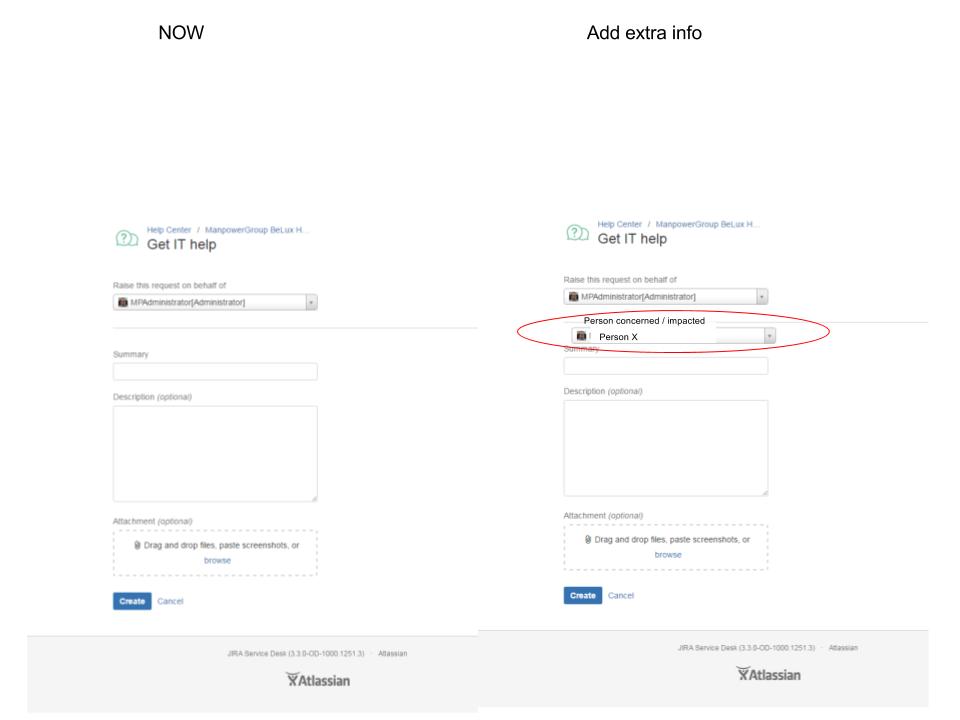The image size is (960, 720).
Task: Click the browse link in right attachment area
Action: tap(668, 555)
